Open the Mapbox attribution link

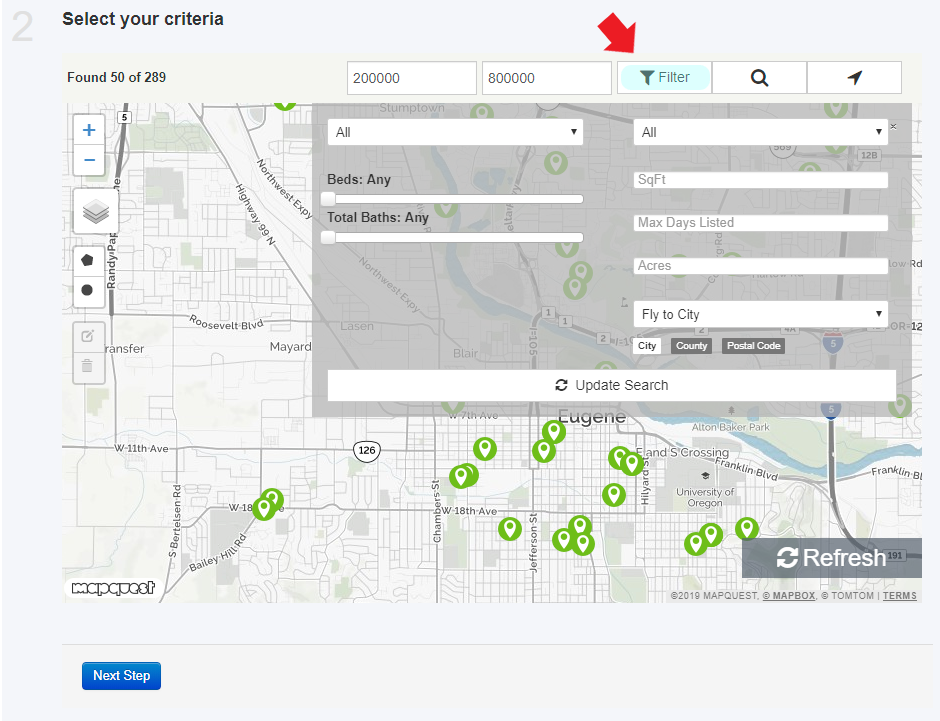[788, 596]
